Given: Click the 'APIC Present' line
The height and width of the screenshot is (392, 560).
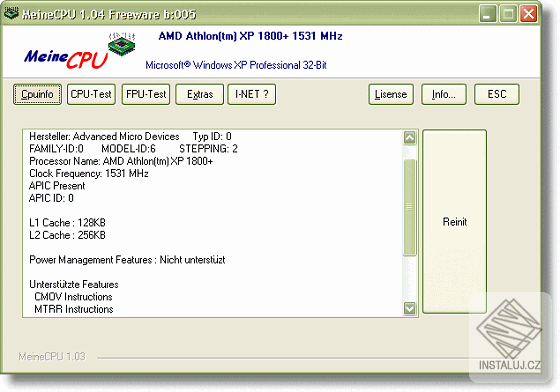Looking at the screenshot, I should 57,186.
